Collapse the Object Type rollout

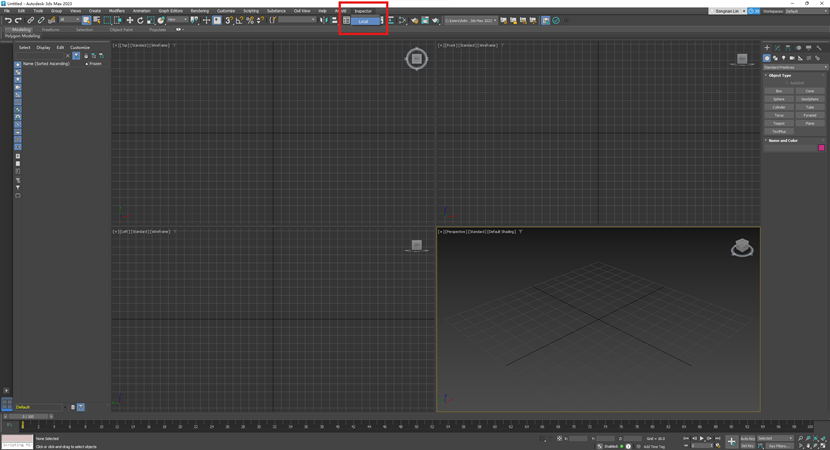pos(780,75)
